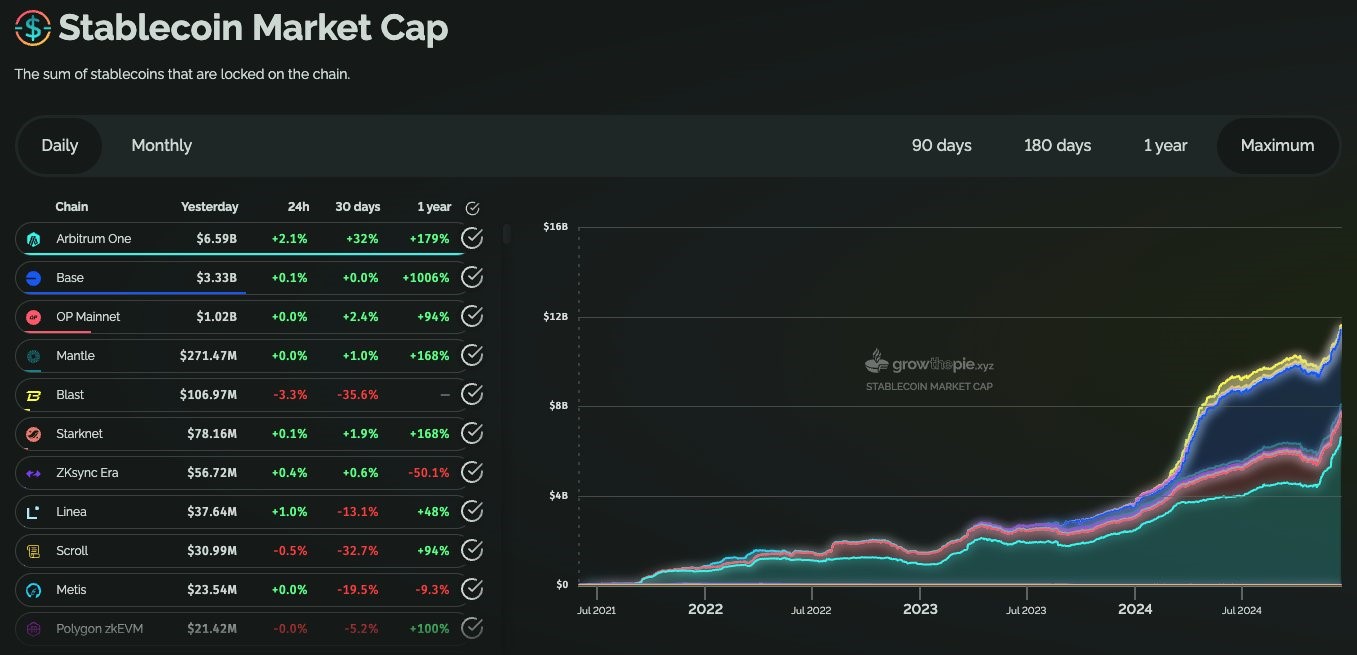Click the 2022 x-axis label
Image resolution: width=1357 pixels, height=655 pixels.
(x=705, y=609)
